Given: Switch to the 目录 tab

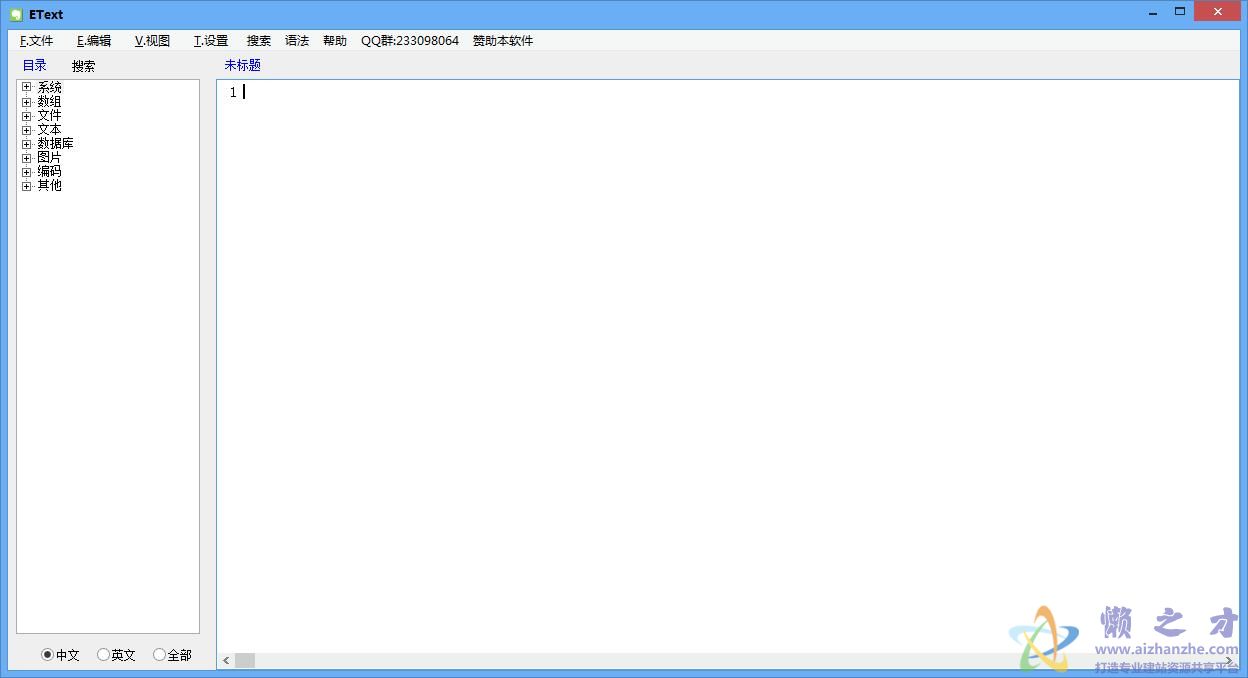Looking at the screenshot, I should [35, 65].
